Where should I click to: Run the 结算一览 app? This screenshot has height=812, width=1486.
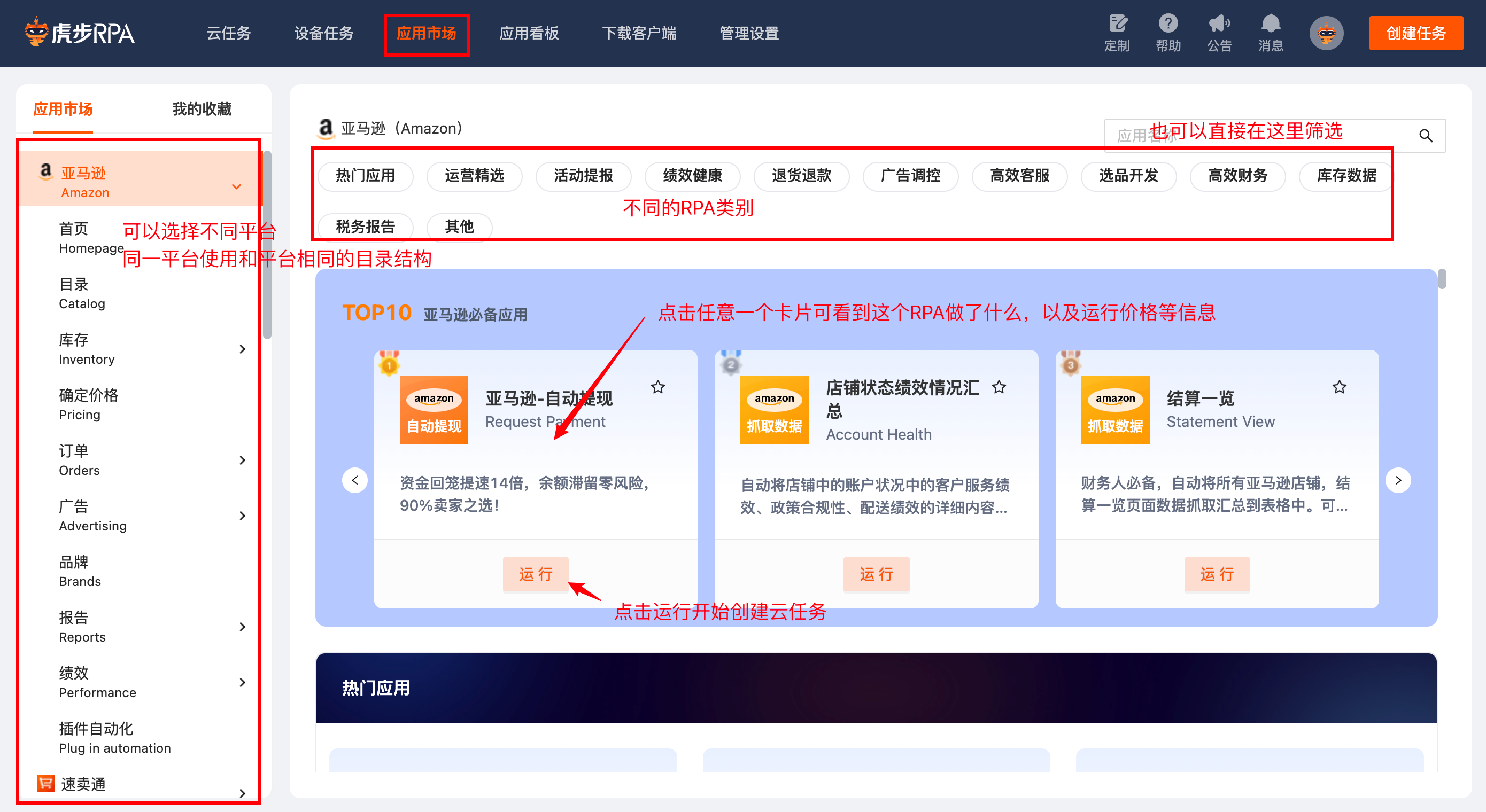1217,574
